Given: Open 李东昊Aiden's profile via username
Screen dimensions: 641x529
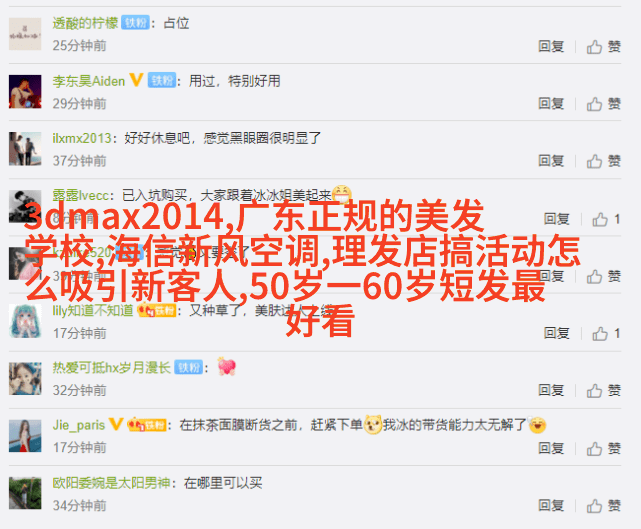Looking at the screenshot, I should point(89,81).
